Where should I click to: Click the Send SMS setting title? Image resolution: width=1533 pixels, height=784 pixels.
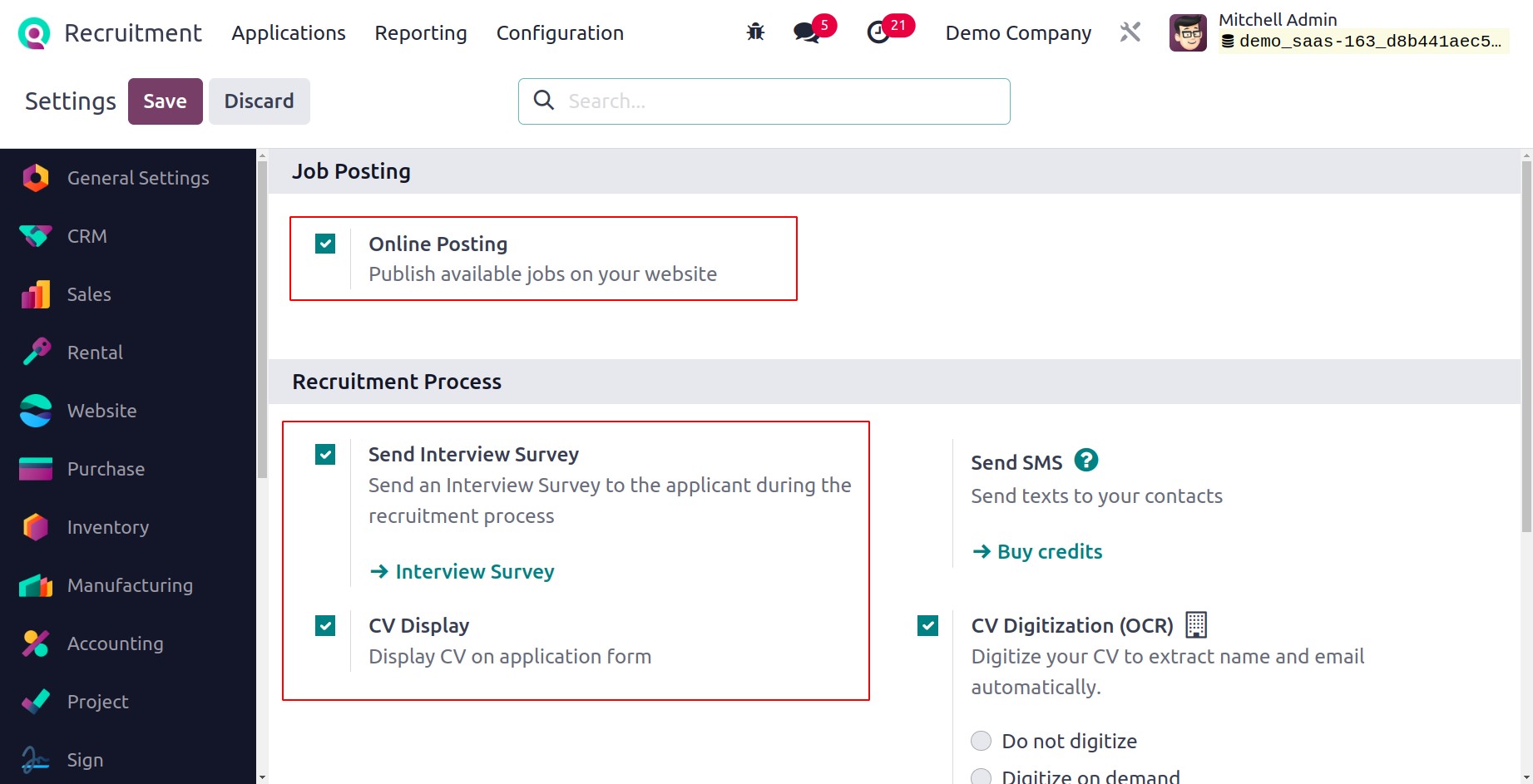(x=1016, y=462)
